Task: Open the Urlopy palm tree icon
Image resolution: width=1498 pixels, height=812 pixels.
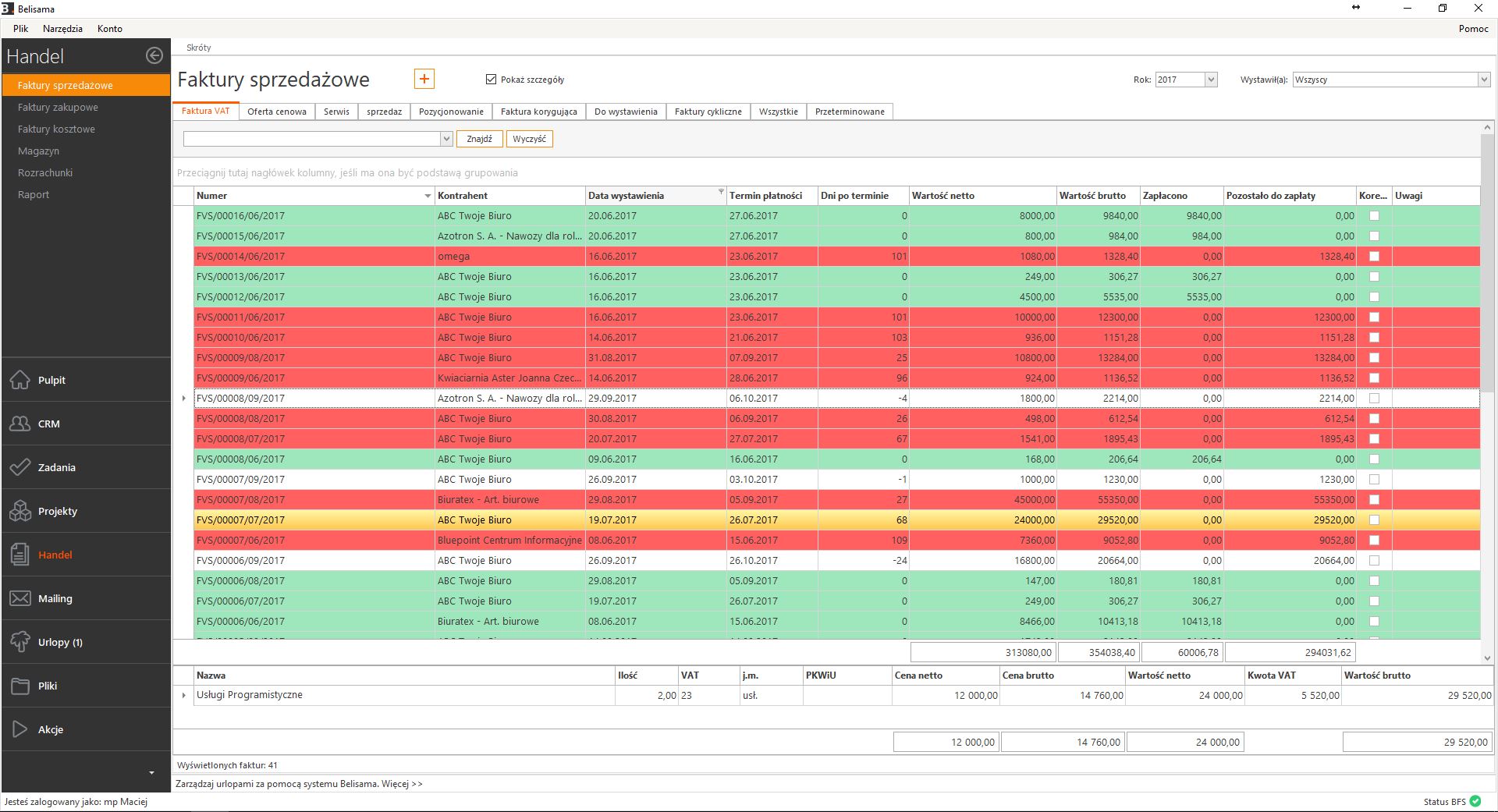Action: pos(20,642)
